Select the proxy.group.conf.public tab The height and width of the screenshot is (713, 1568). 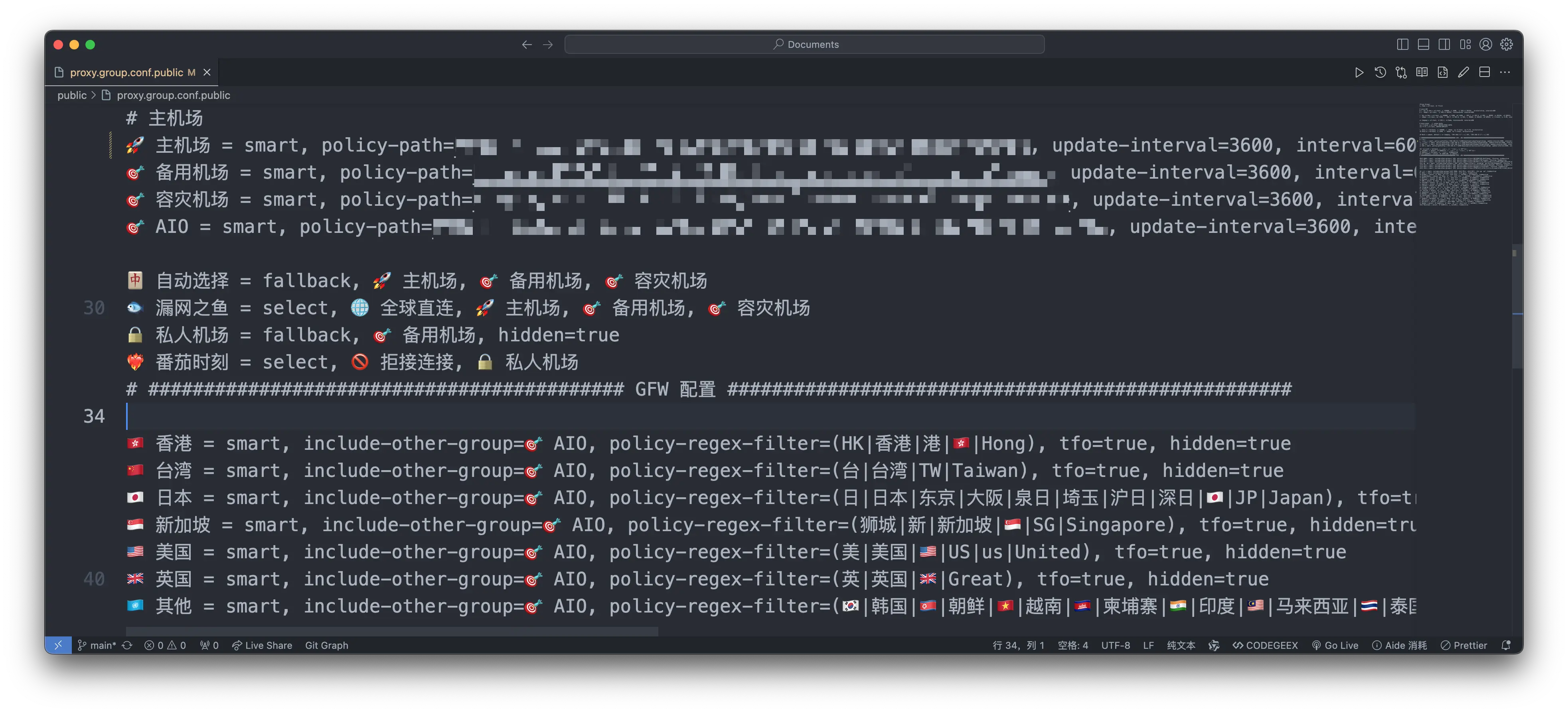click(126, 73)
